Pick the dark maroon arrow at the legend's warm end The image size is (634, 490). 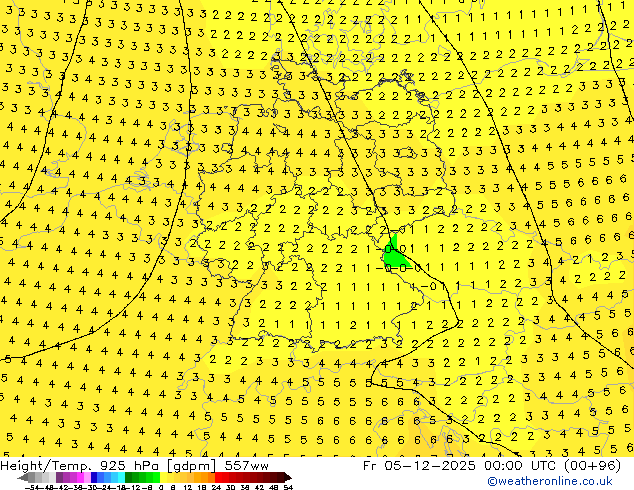click(288, 477)
